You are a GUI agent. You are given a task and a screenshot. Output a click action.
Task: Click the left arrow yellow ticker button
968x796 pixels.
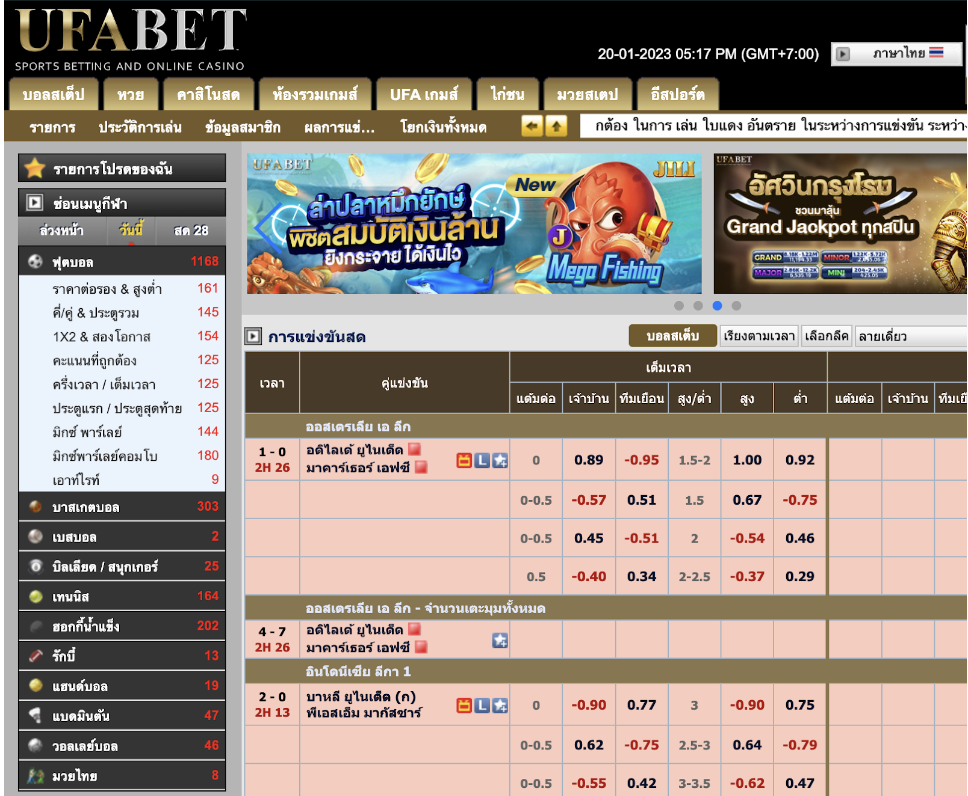pyautogui.click(x=532, y=127)
